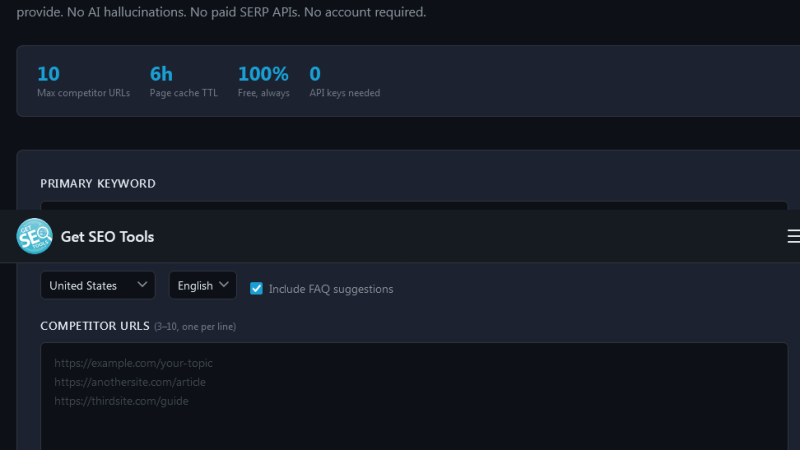Toggle the Include FAQ suggestions checkbox

tap(256, 289)
